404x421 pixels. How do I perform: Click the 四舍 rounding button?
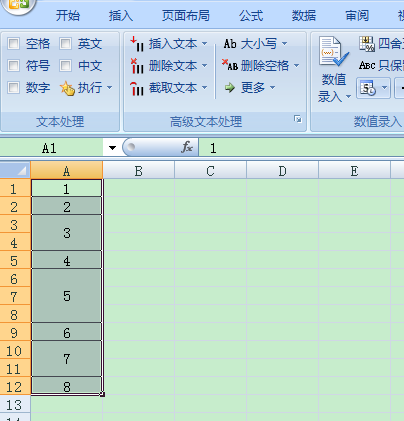(381, 44)
